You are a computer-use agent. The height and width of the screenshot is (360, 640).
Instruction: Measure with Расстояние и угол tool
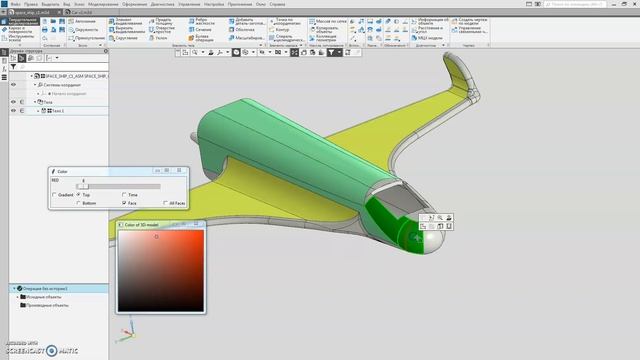427,30
